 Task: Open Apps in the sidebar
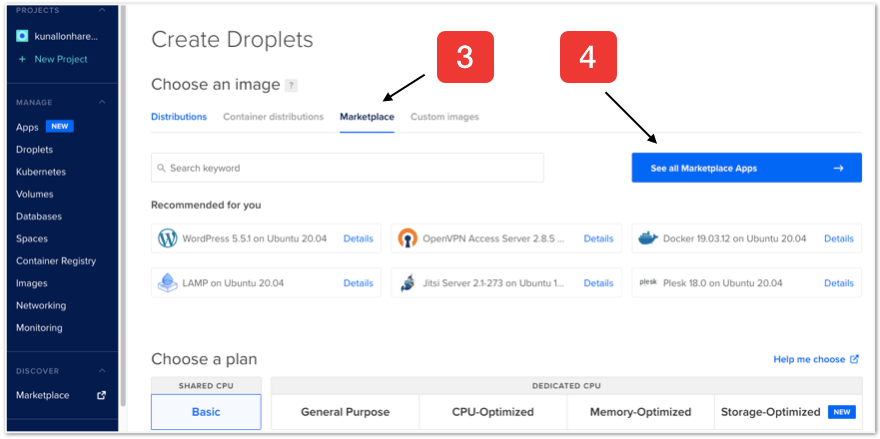[x=27, y=127]
